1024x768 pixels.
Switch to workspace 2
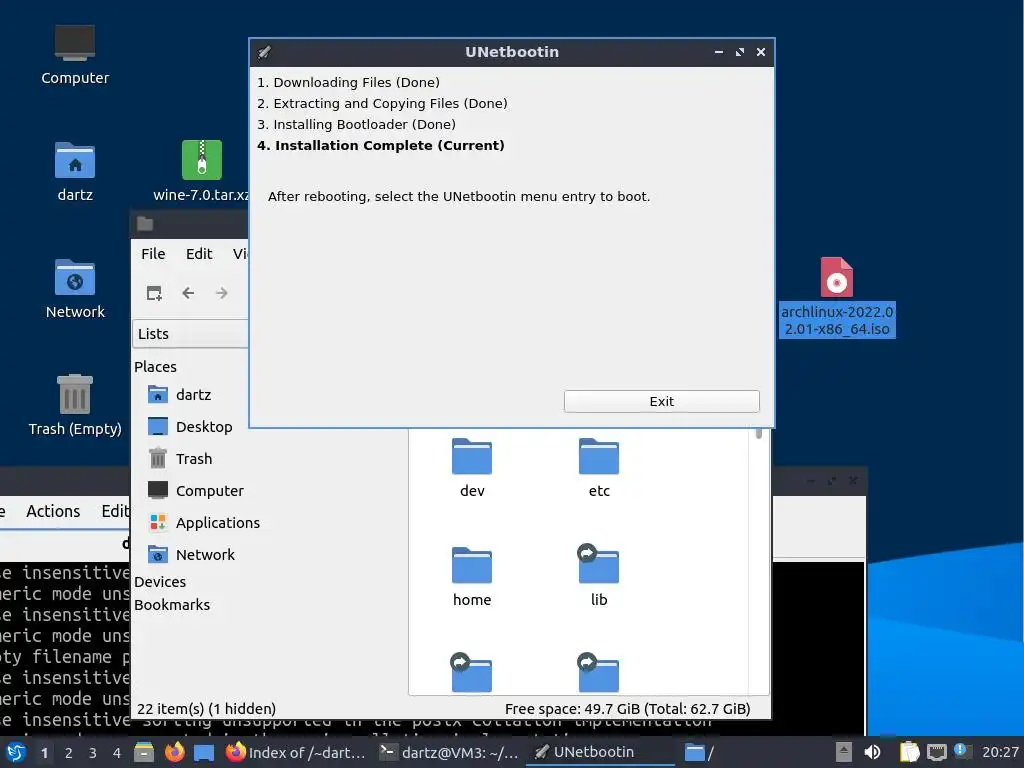(69, 752)
